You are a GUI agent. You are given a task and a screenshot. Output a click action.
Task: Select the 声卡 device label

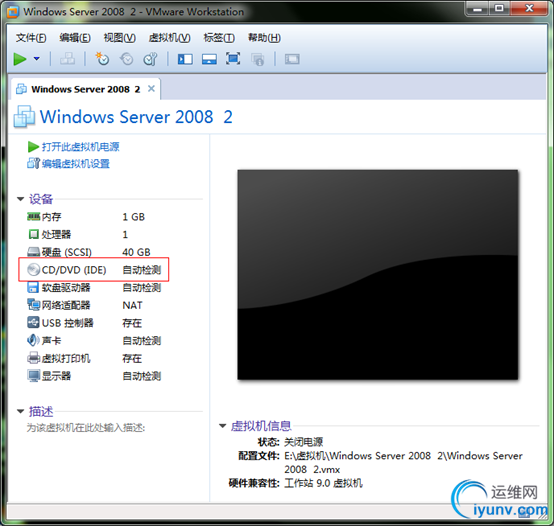point(51,341)
